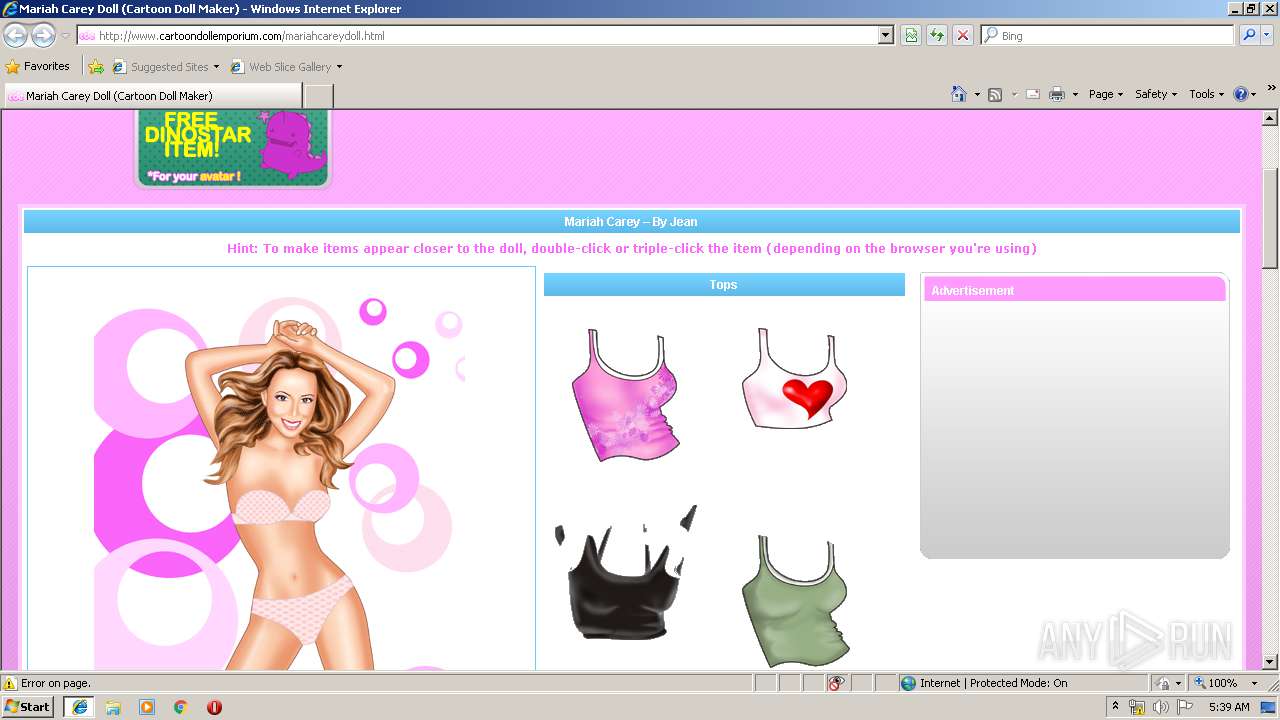Click the volume speaker tray icon
This screenshot has height=720, width=1280.
click(1160, 707)
